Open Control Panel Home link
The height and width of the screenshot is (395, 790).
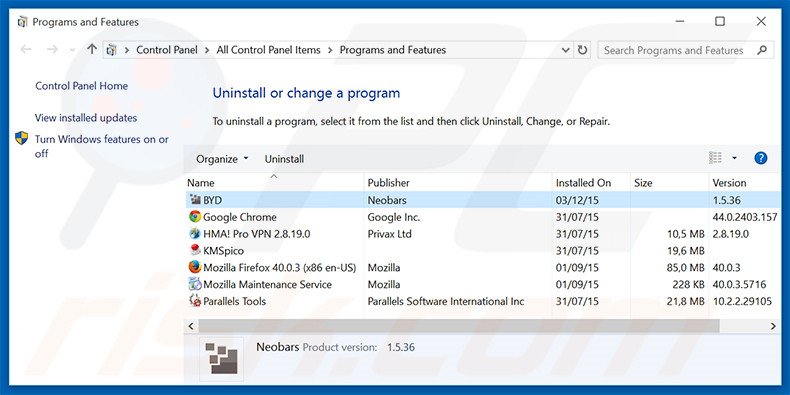82,86
